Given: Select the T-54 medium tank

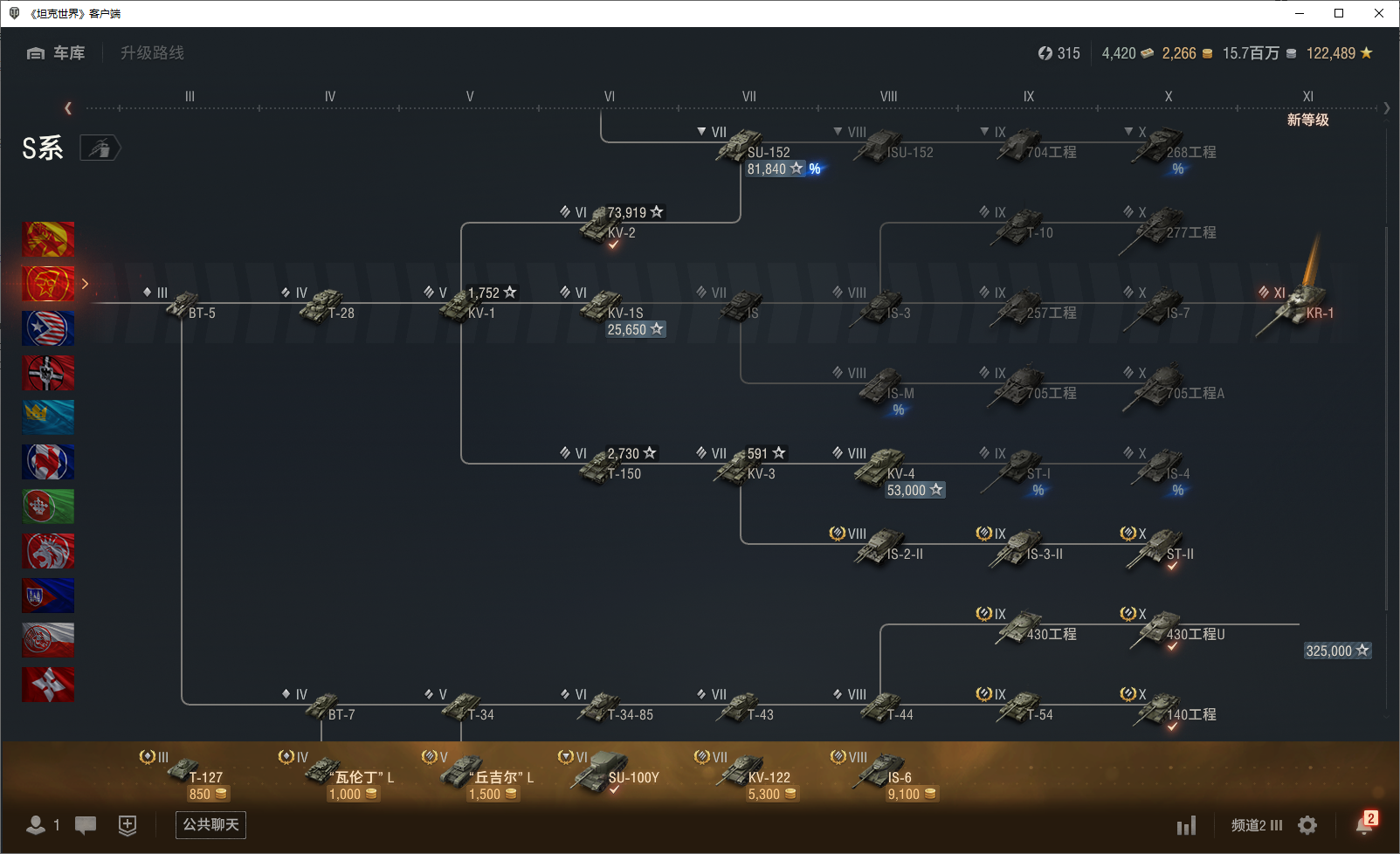Looking at the screenshot, I should pos(1018,707).
